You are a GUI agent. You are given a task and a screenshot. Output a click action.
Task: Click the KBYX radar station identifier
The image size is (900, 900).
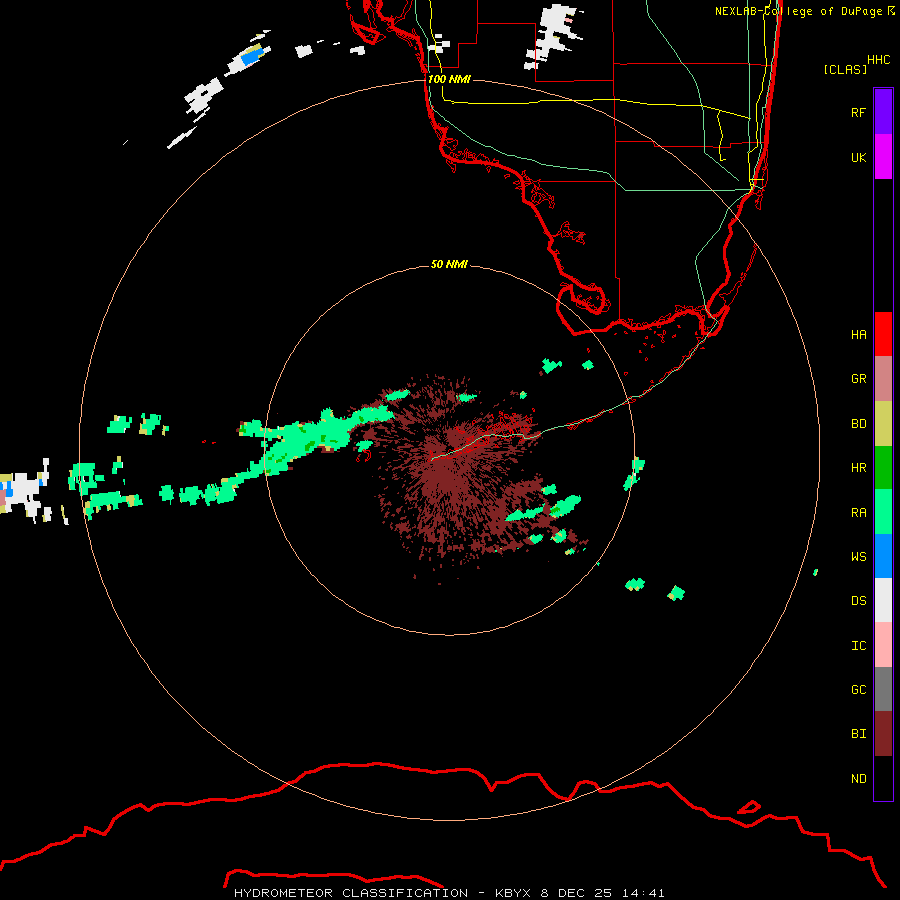pyautogui.click(x=514, y=893)
